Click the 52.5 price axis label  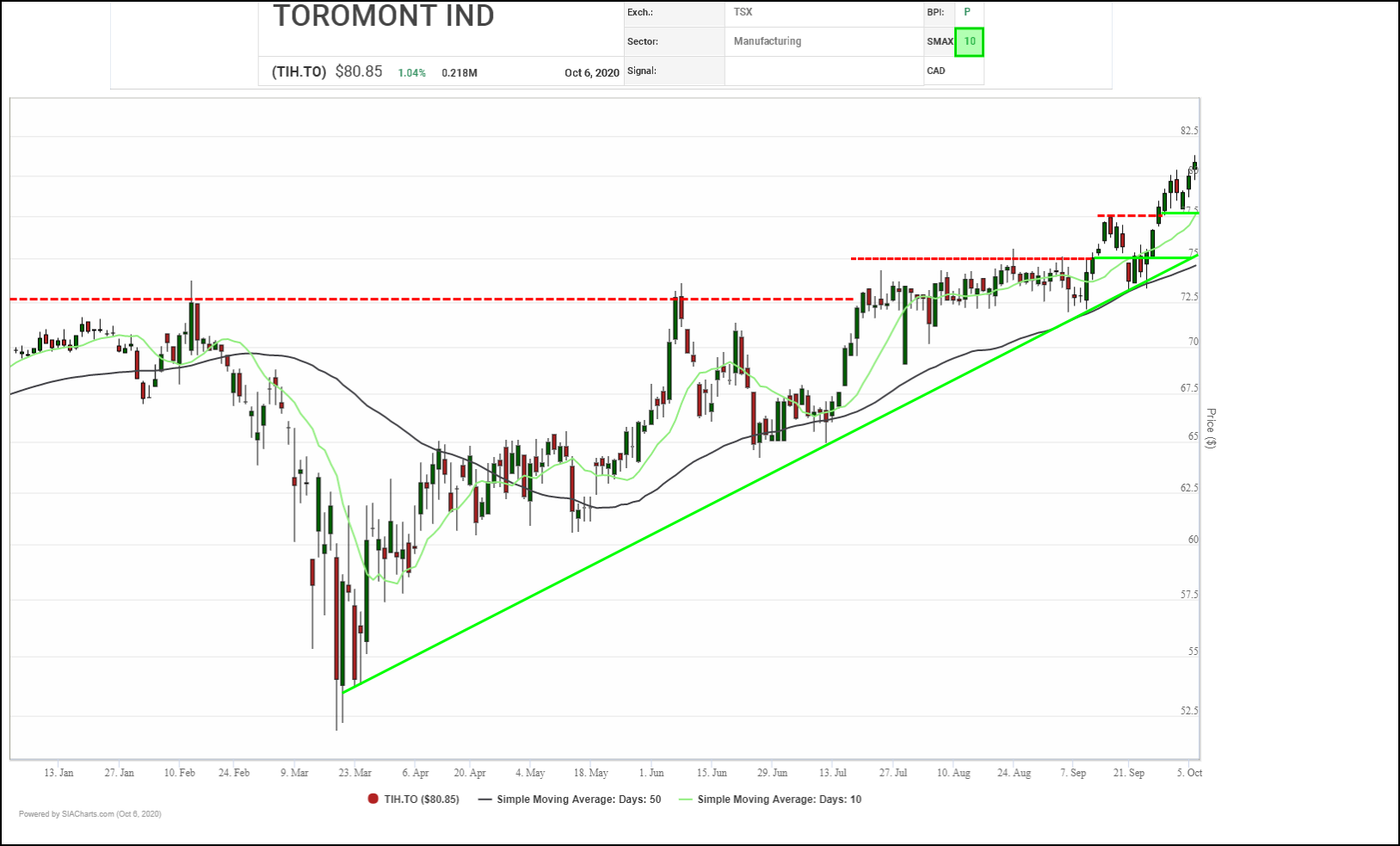(x=1188, y=711)
